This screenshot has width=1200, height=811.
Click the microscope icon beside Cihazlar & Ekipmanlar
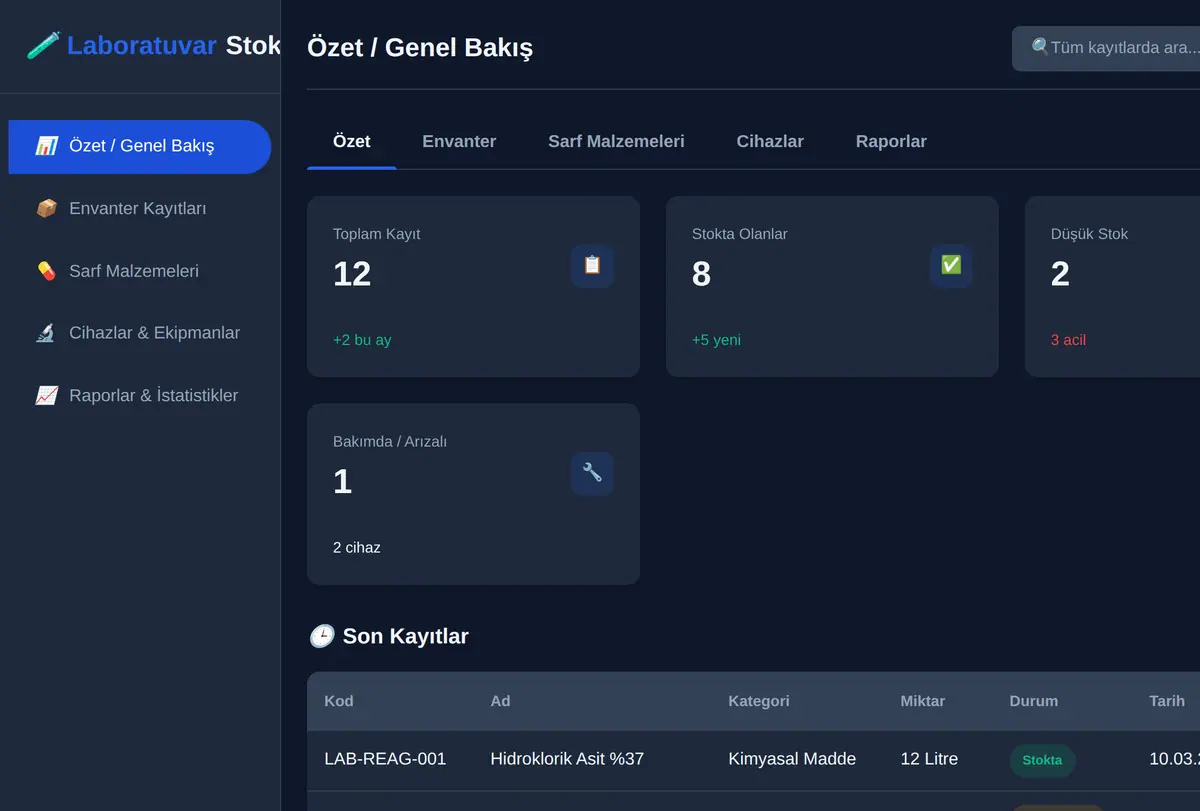(46, 333)
